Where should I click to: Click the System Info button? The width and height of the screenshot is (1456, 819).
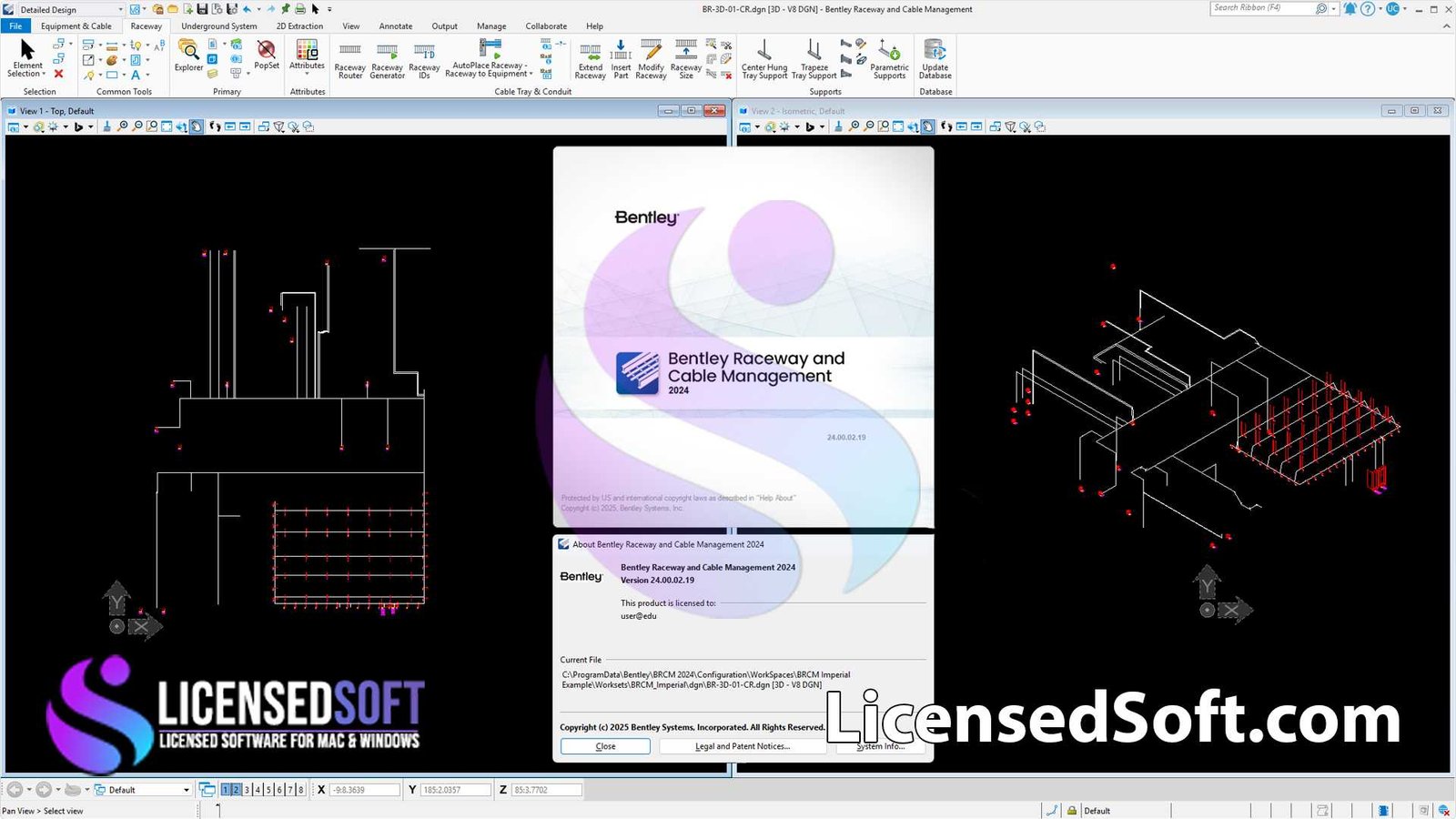point(880,746)
